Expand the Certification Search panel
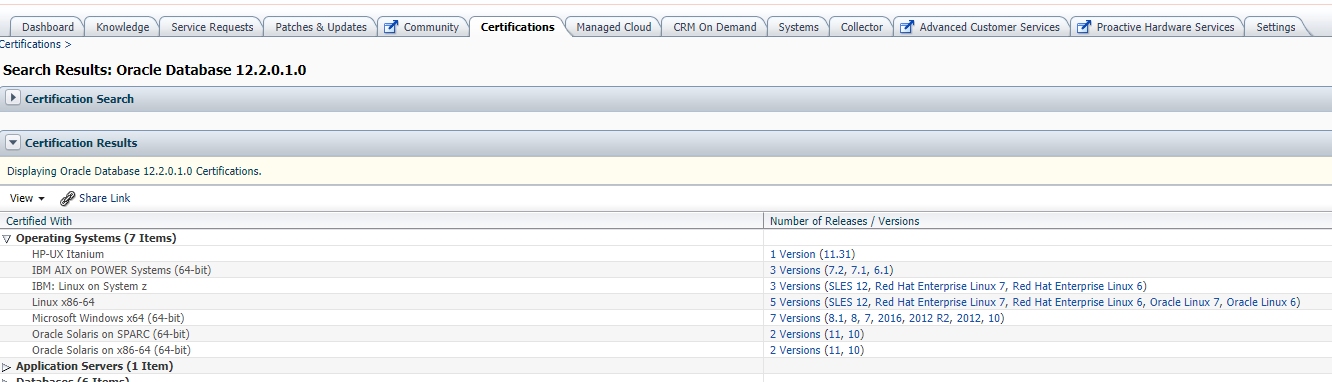 tap(13, 98)
